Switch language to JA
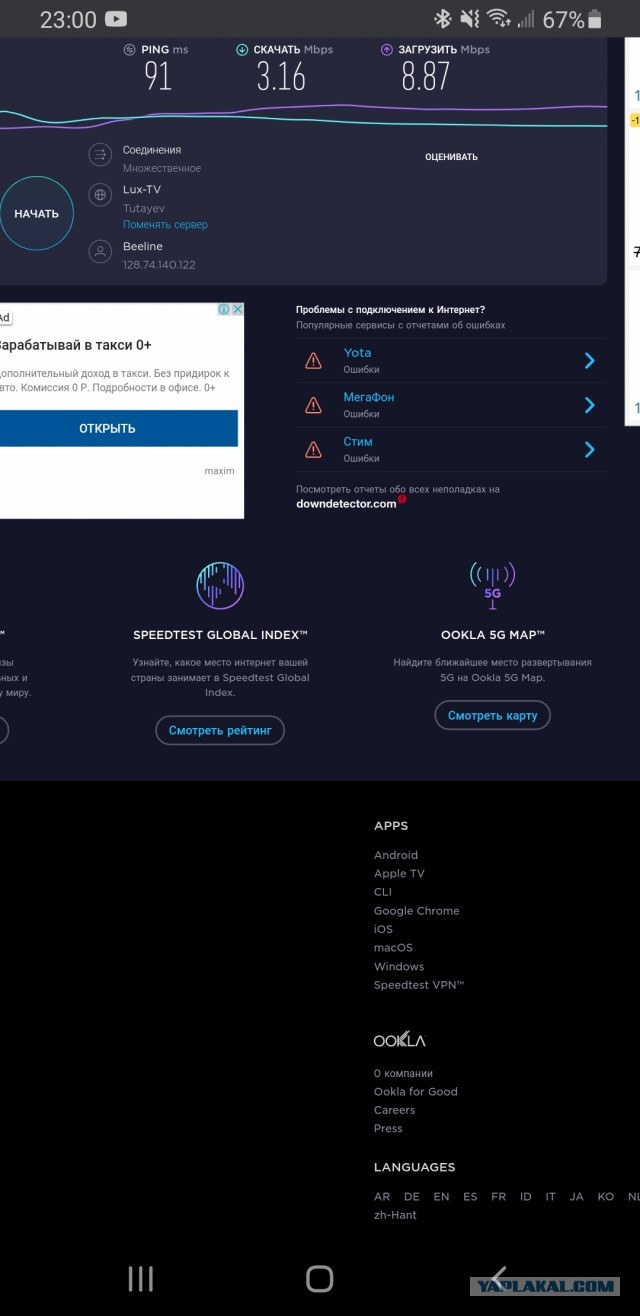 [576, 1197]
